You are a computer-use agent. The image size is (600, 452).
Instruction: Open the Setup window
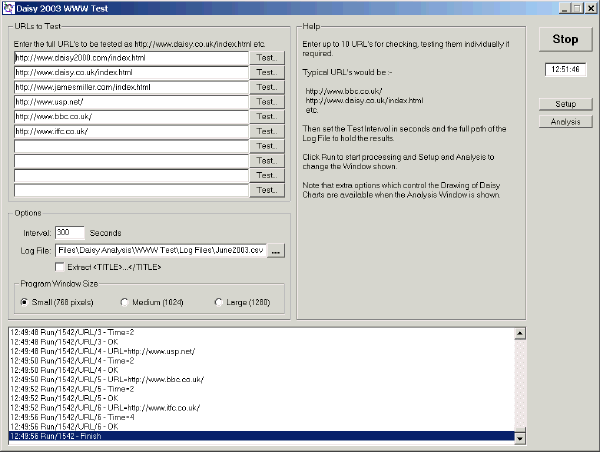click(x=565, y=104)
